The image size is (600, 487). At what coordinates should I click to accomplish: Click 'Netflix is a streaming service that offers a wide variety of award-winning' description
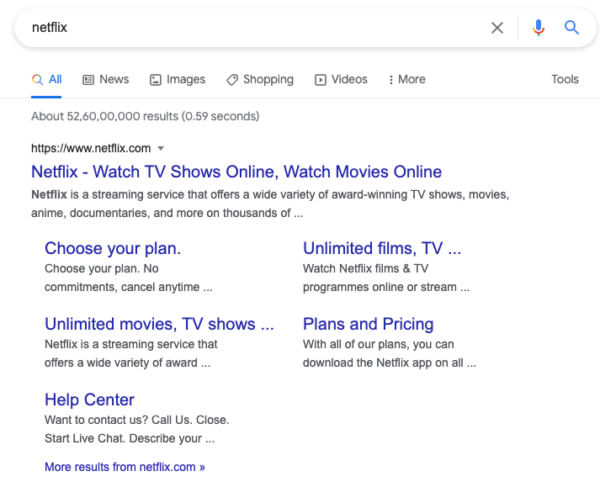click(x=270, y=204)
